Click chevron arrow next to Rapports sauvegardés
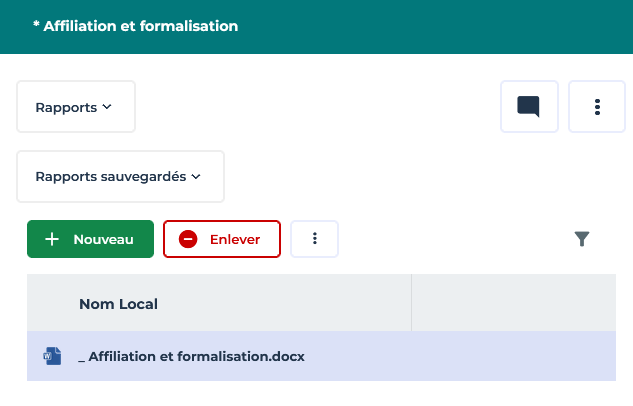Screen dimensions: 633x406 click(196, 177)
